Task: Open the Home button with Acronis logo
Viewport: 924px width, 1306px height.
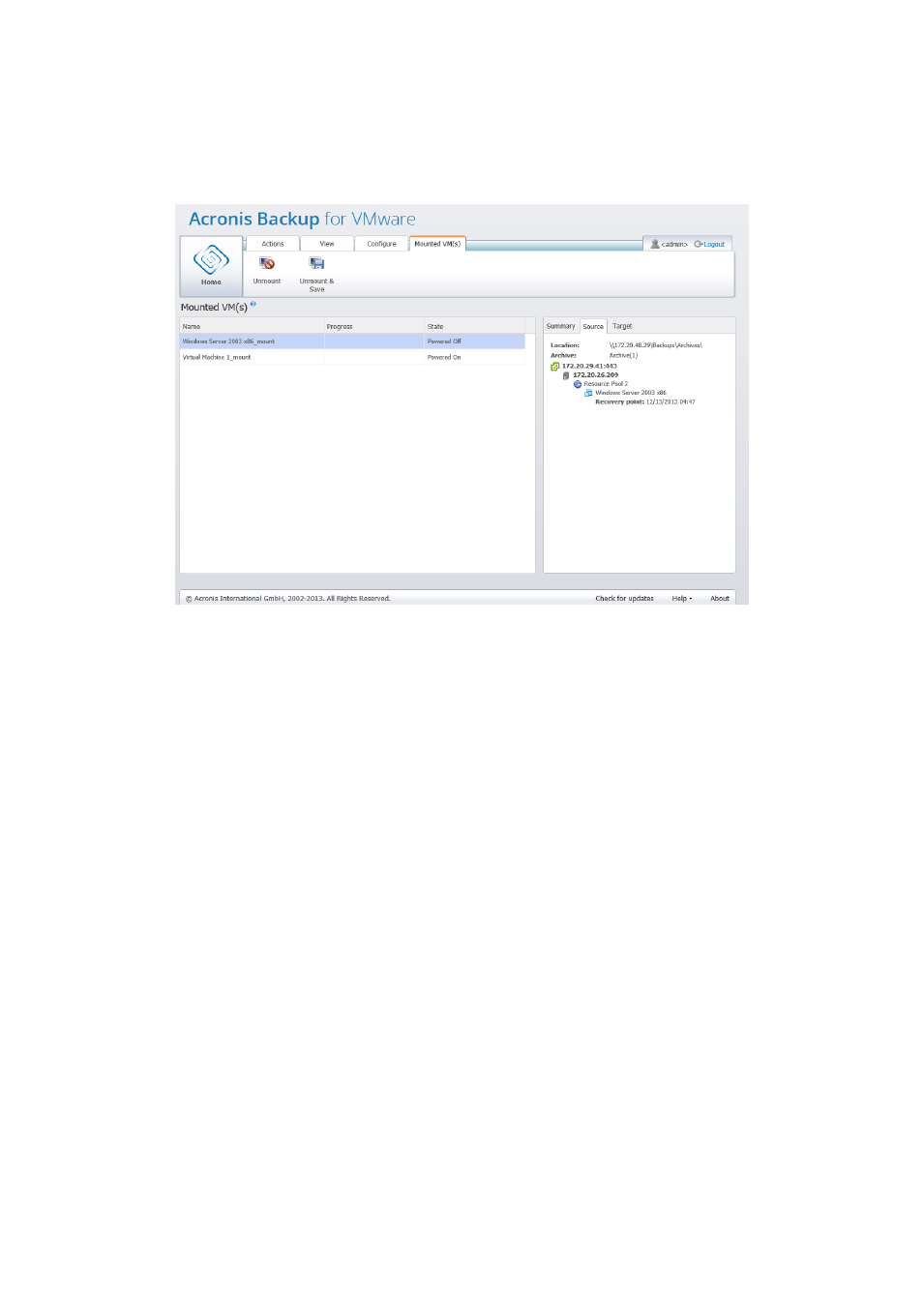Action: point(211,266)
